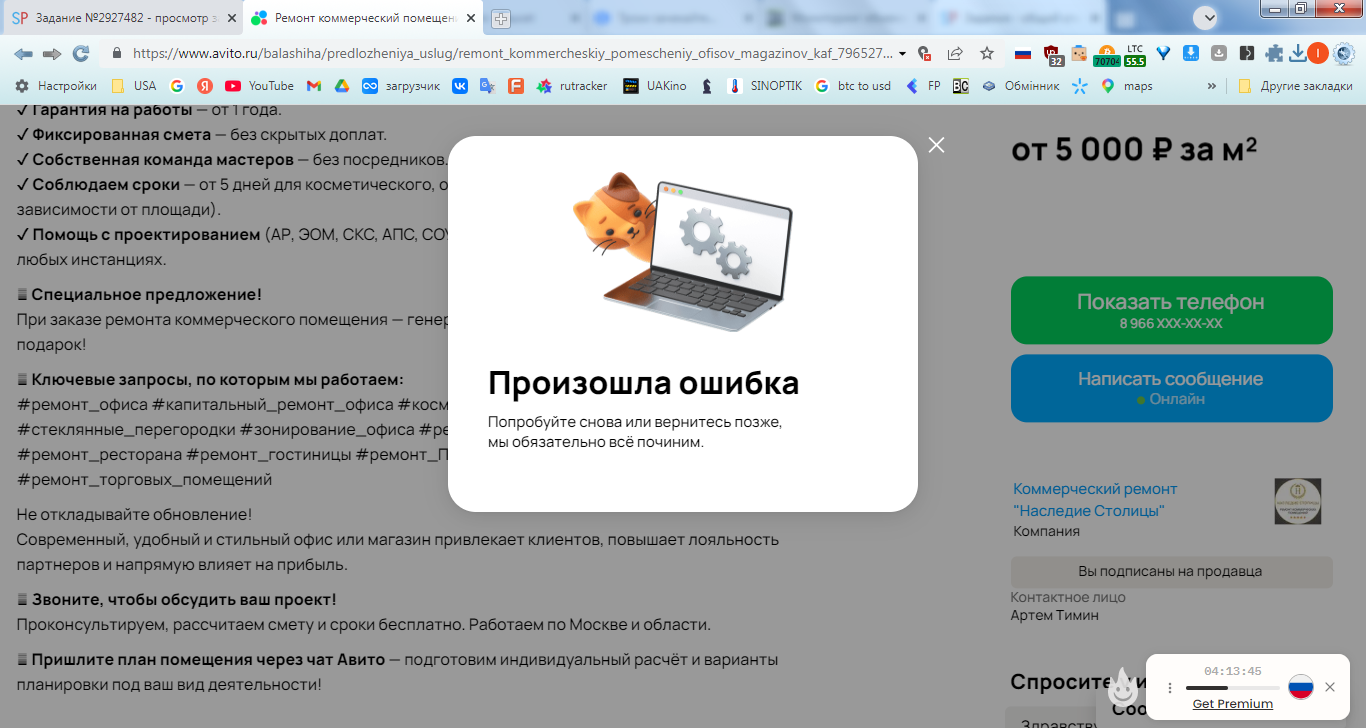
Task: Open the Bitcoin price ticker extension
Action: pyautogui.click(x=1106, y=55)
